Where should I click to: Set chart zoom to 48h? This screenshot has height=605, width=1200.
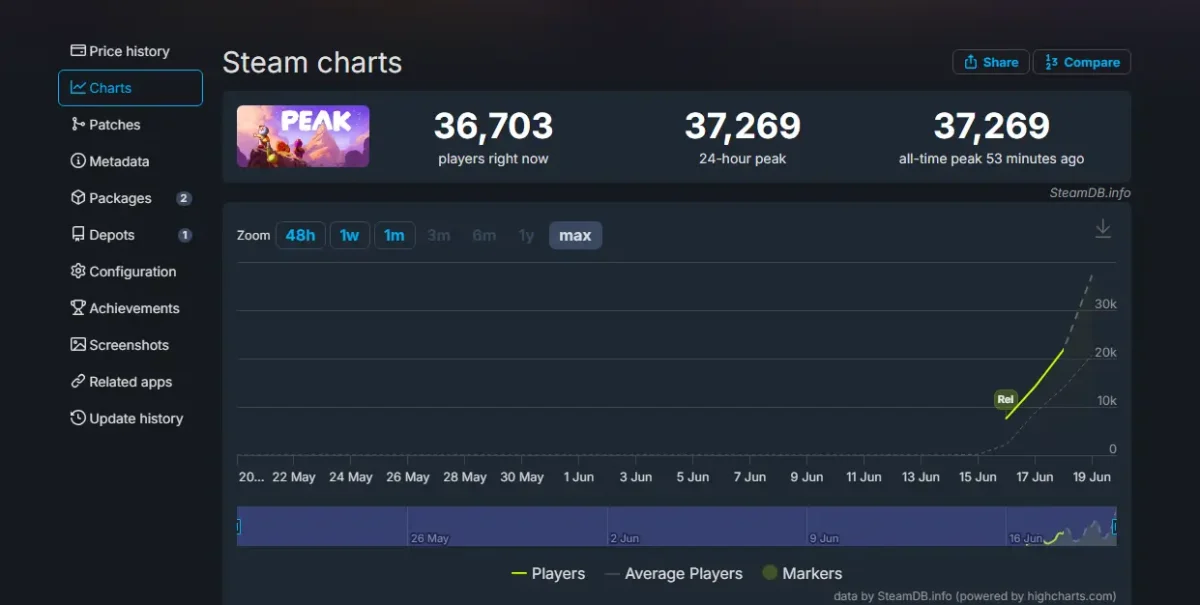300,236
